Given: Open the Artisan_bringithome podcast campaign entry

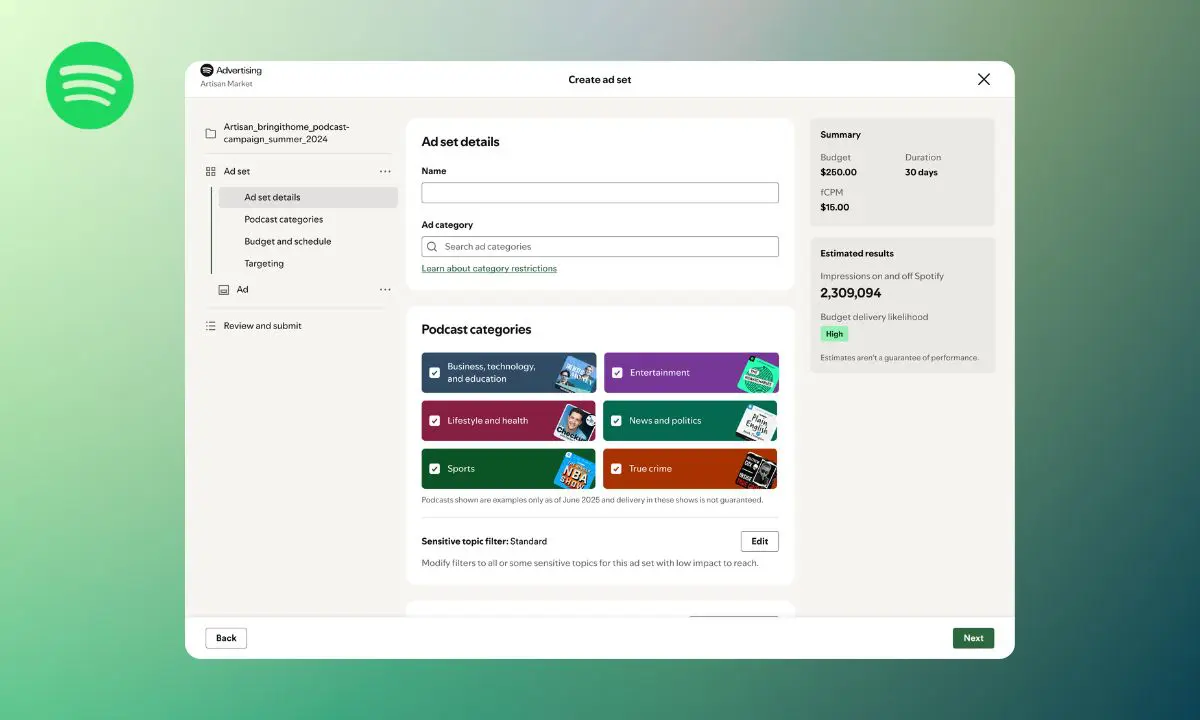Looking at the screenshot, I should [287, 133].
